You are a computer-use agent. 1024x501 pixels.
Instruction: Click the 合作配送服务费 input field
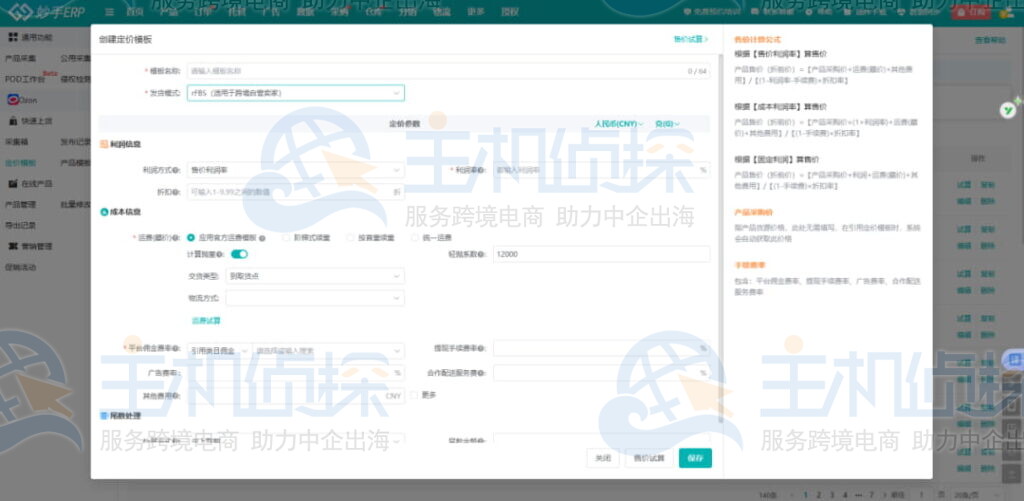[601, 373]
